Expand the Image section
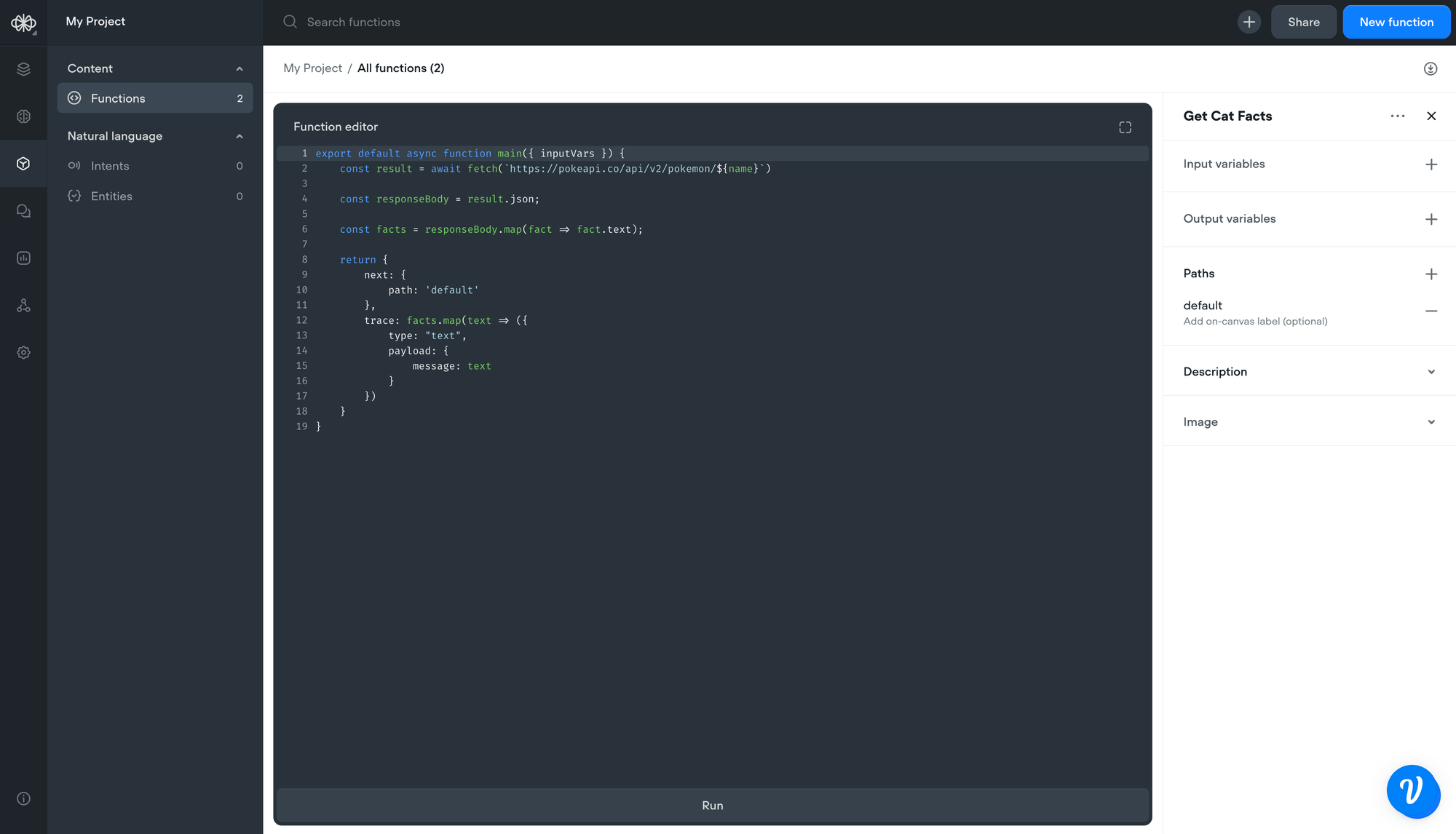1456x834 pixels. click(1431, 422)
